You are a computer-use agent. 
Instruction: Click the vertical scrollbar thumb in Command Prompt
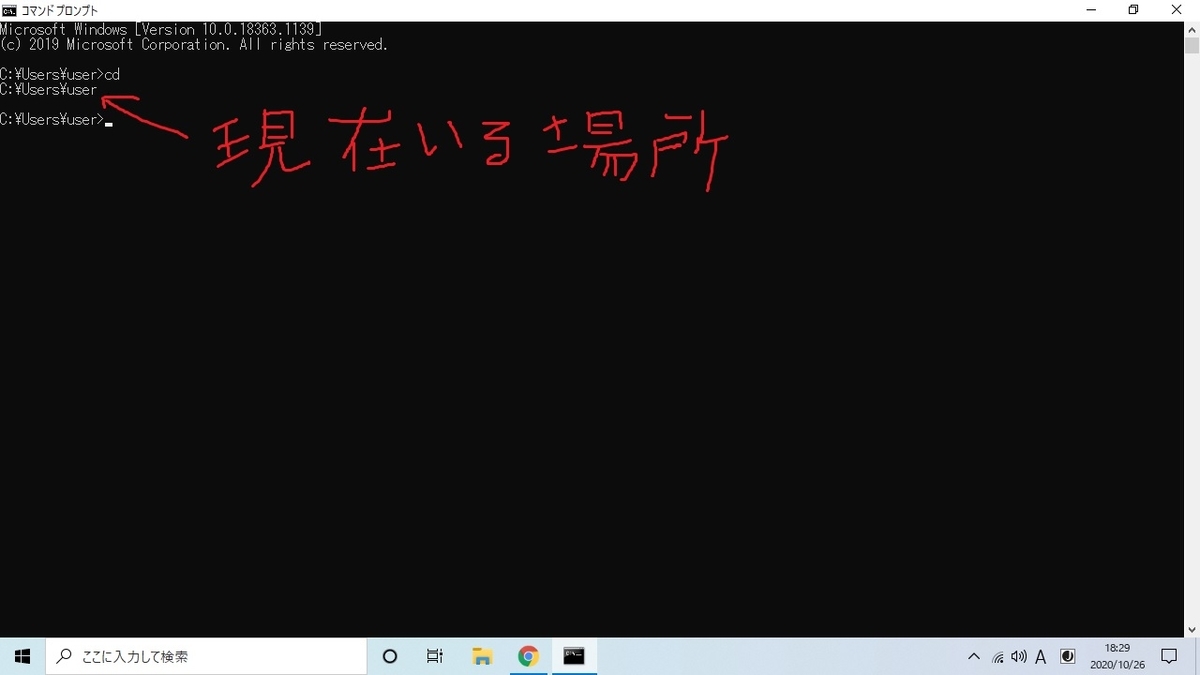click(x=1192, y=45)
